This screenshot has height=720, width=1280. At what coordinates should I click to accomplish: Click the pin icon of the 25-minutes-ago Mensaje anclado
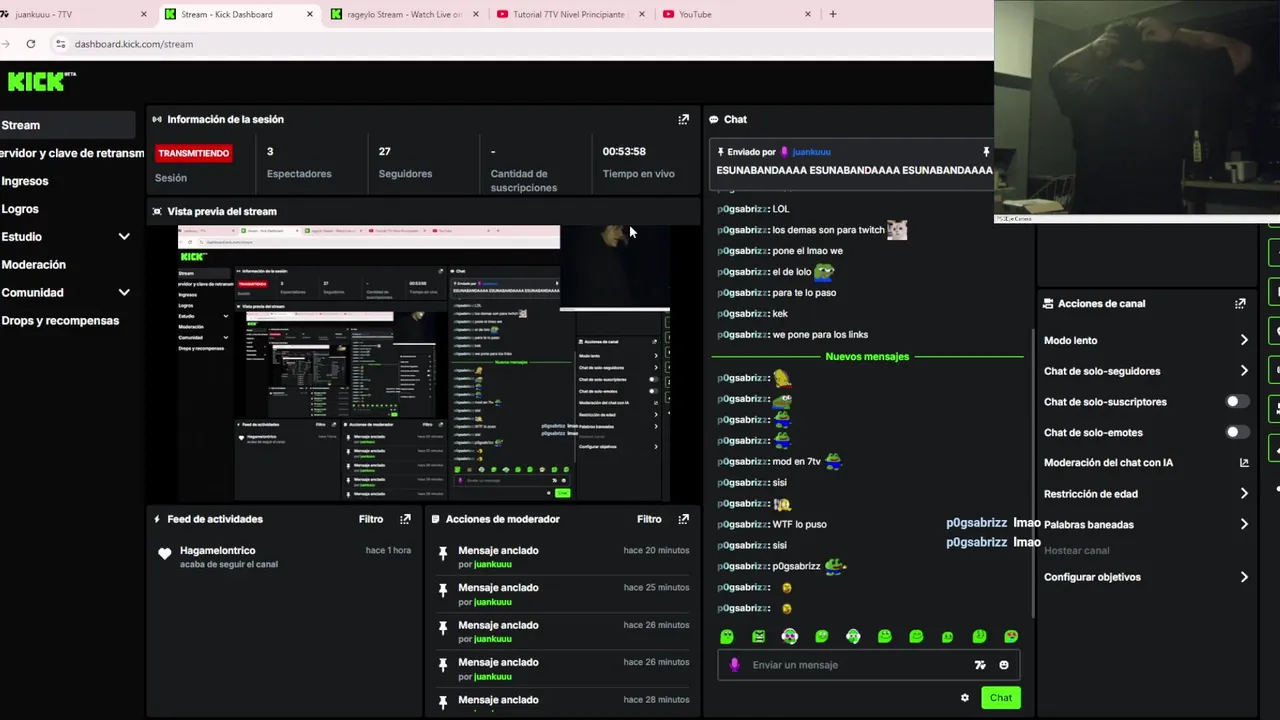(443, 590)
